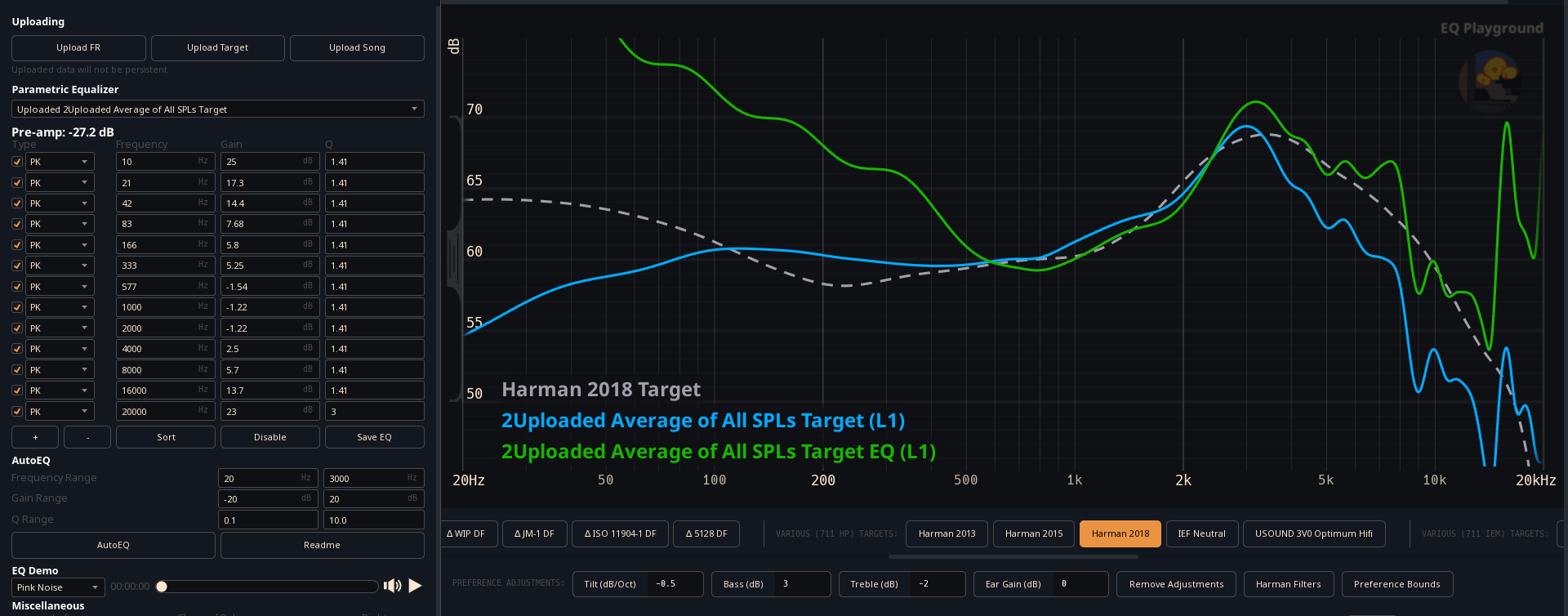Open the Parametric Equalizer target dropdown
Image resolution: width=1568 pixels, height=616 pixels.
[218, 109]
